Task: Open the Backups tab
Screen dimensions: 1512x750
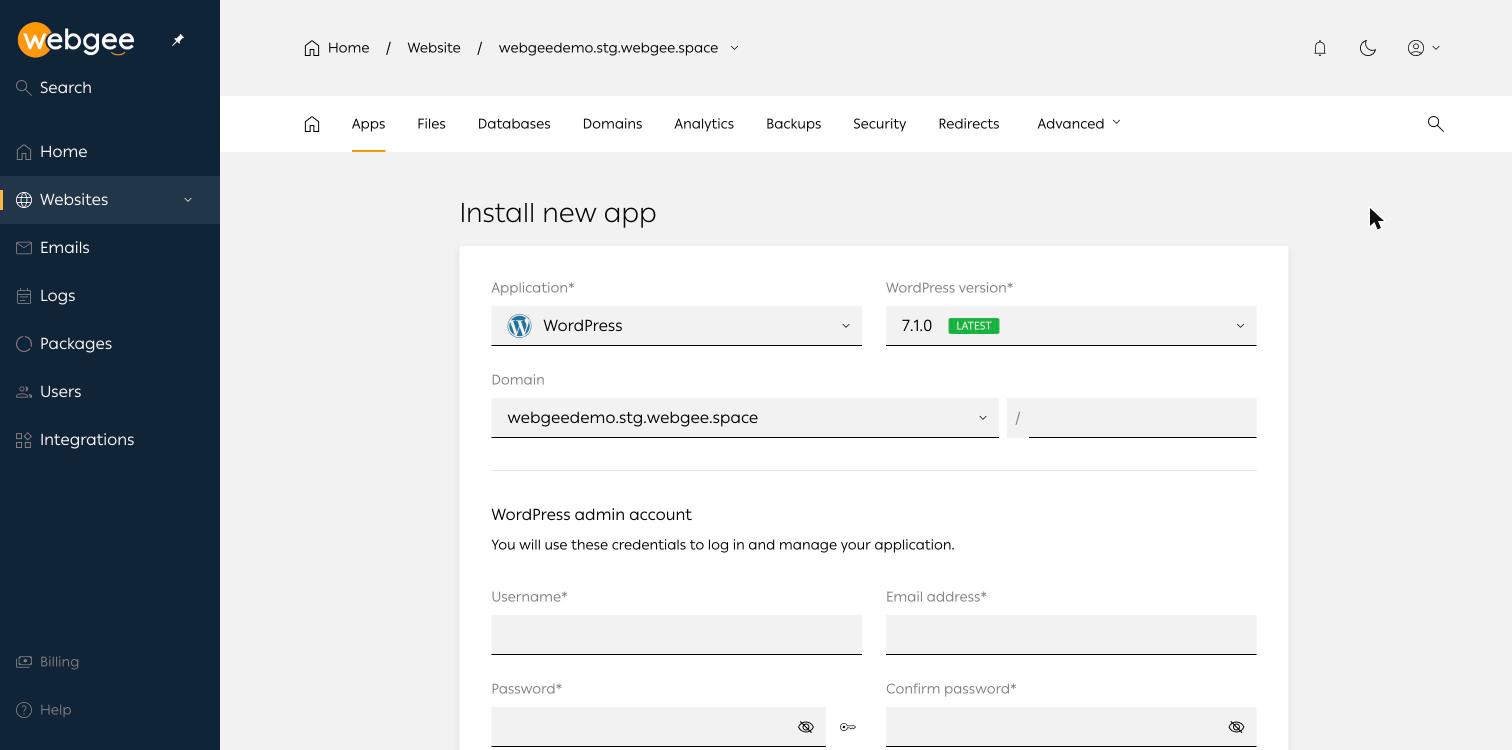Action: tap(794, 124)
